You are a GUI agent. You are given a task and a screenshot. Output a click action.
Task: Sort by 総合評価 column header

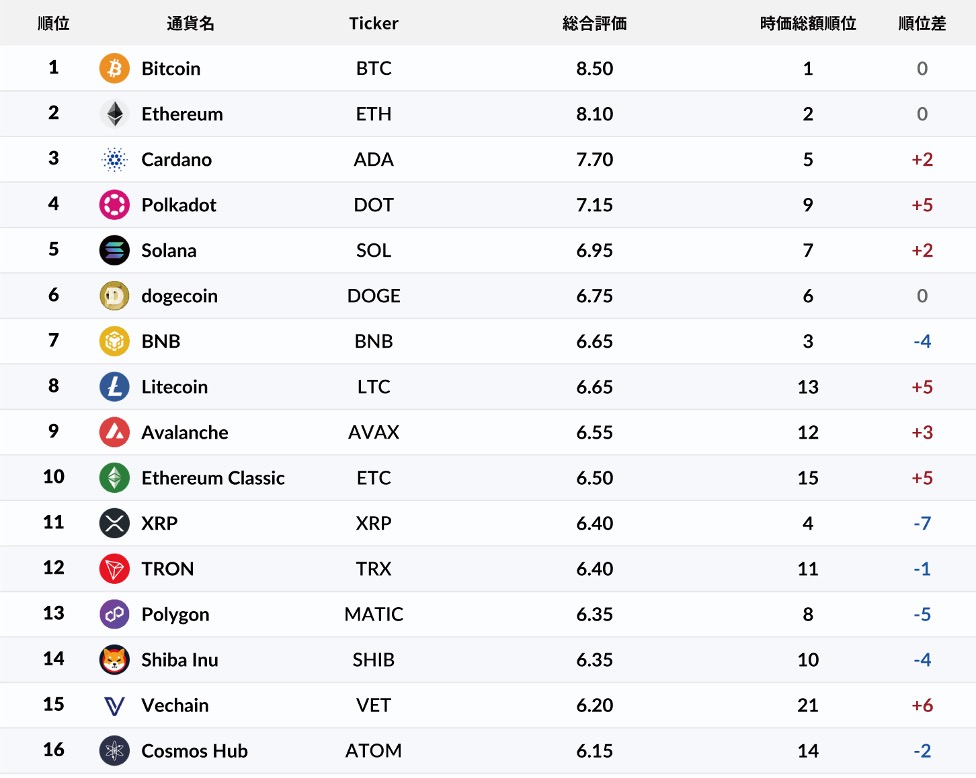[x=594, y=23]
